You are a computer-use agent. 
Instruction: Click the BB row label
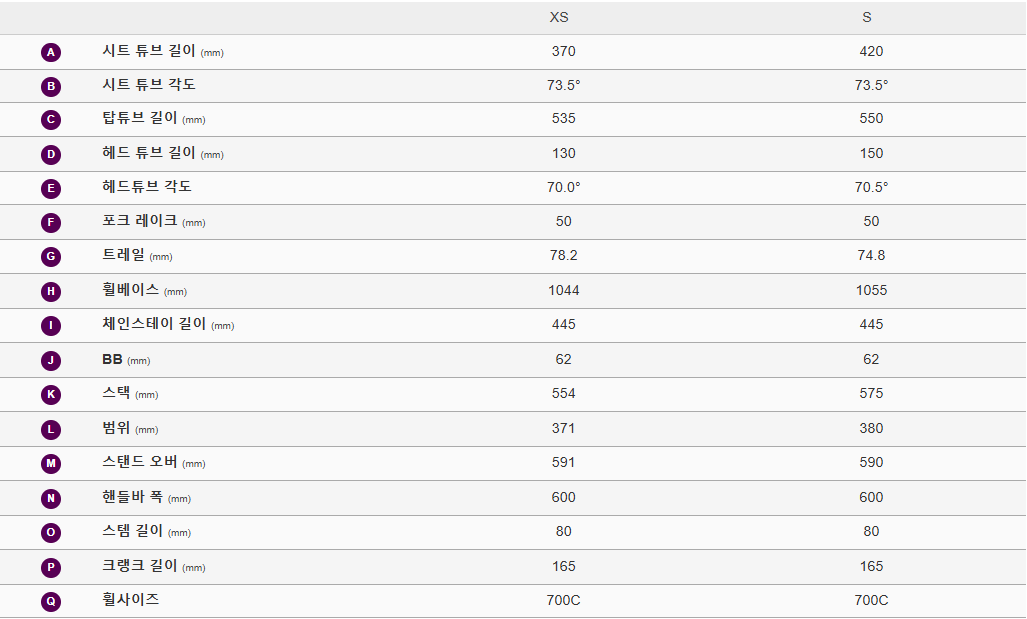[112, 359]
